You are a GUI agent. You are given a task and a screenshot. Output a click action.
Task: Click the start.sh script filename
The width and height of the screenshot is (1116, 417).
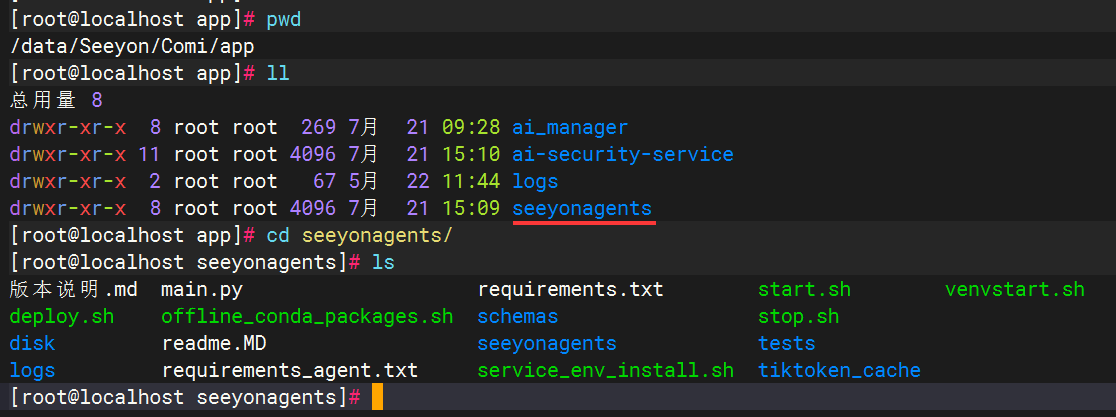click(x=804, y=290)
